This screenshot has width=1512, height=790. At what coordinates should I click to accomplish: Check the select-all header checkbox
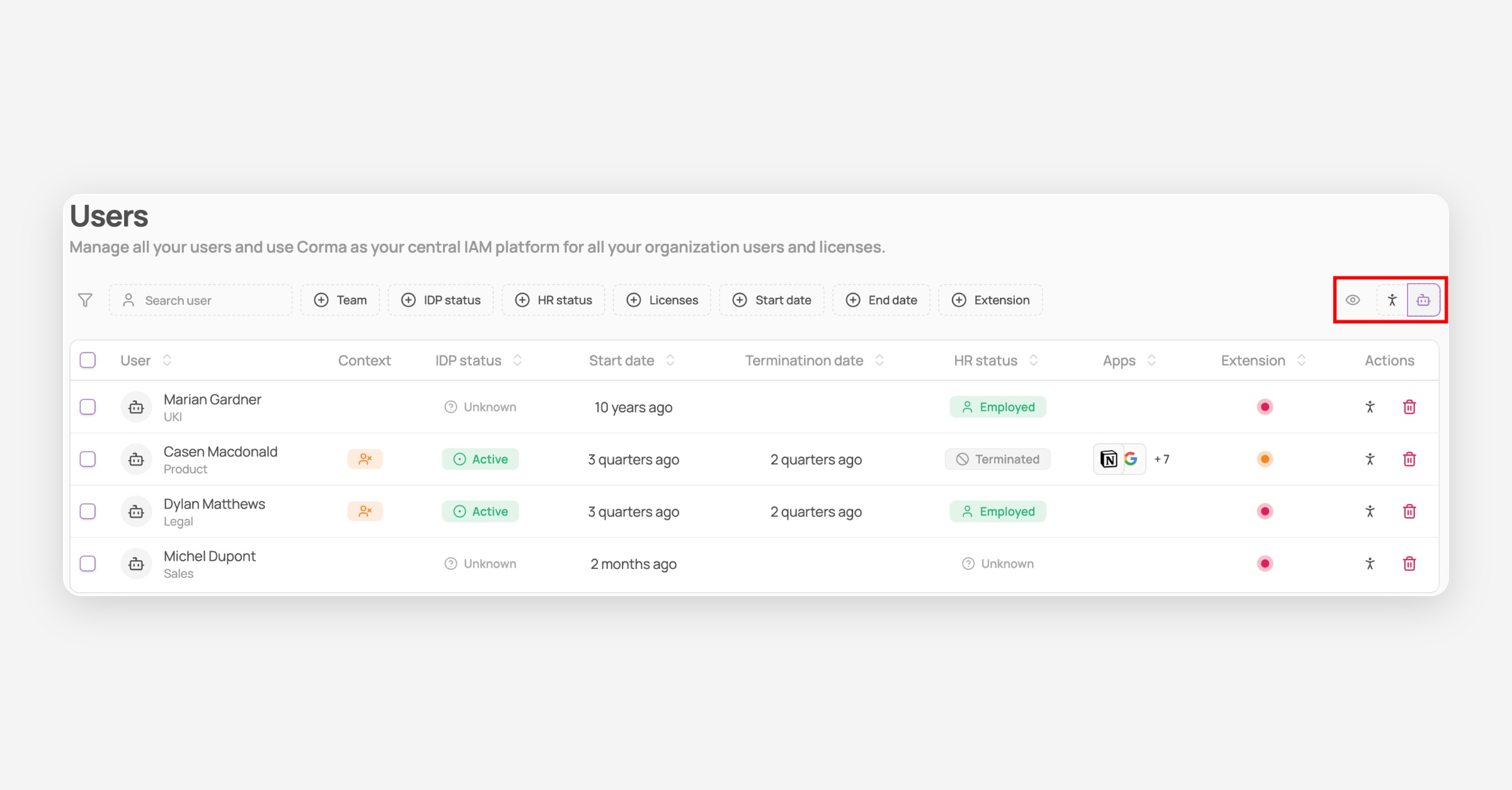[88, 360]
